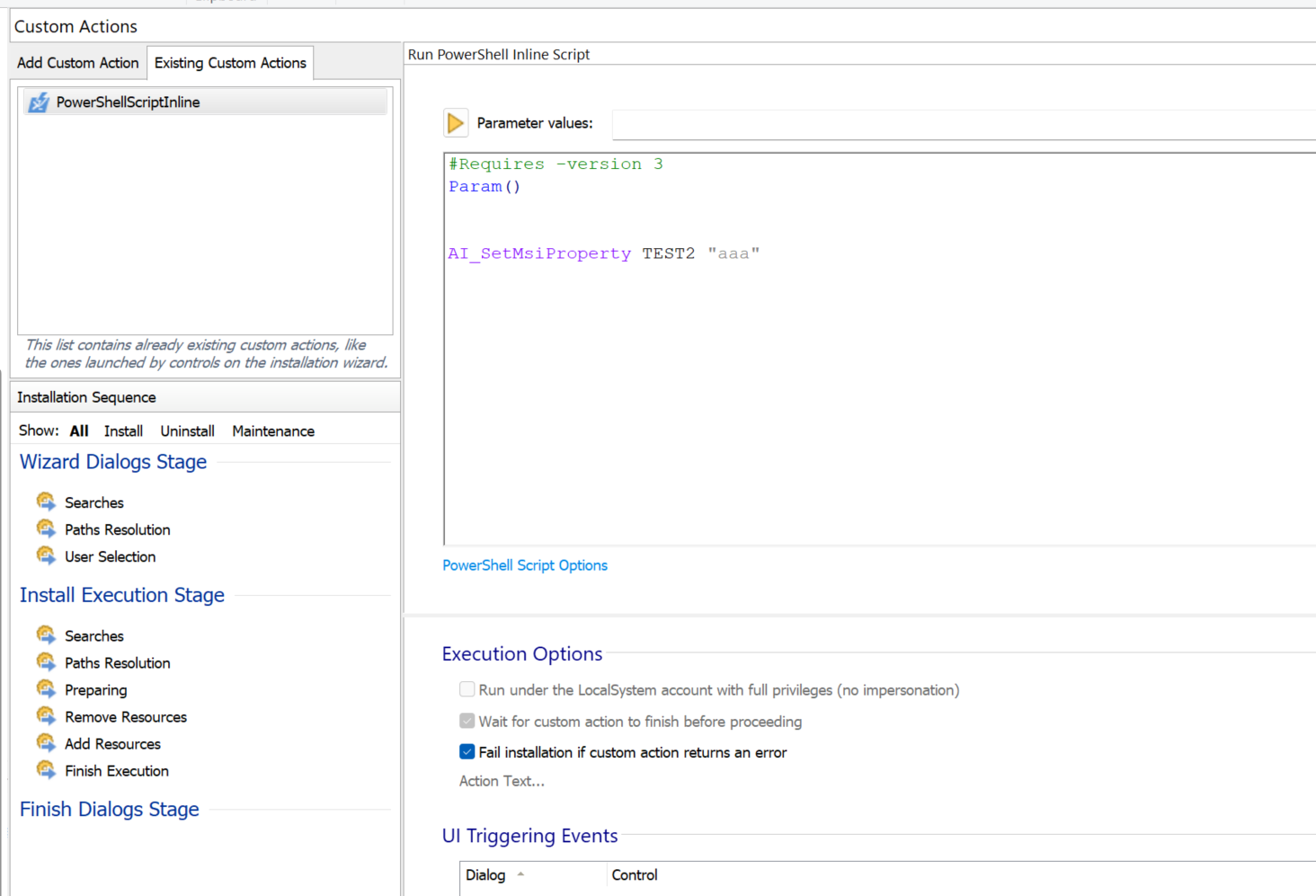Uncheck Fail installation if custom action returns error
Viewport: 1316px width, 896px height.
467,751
